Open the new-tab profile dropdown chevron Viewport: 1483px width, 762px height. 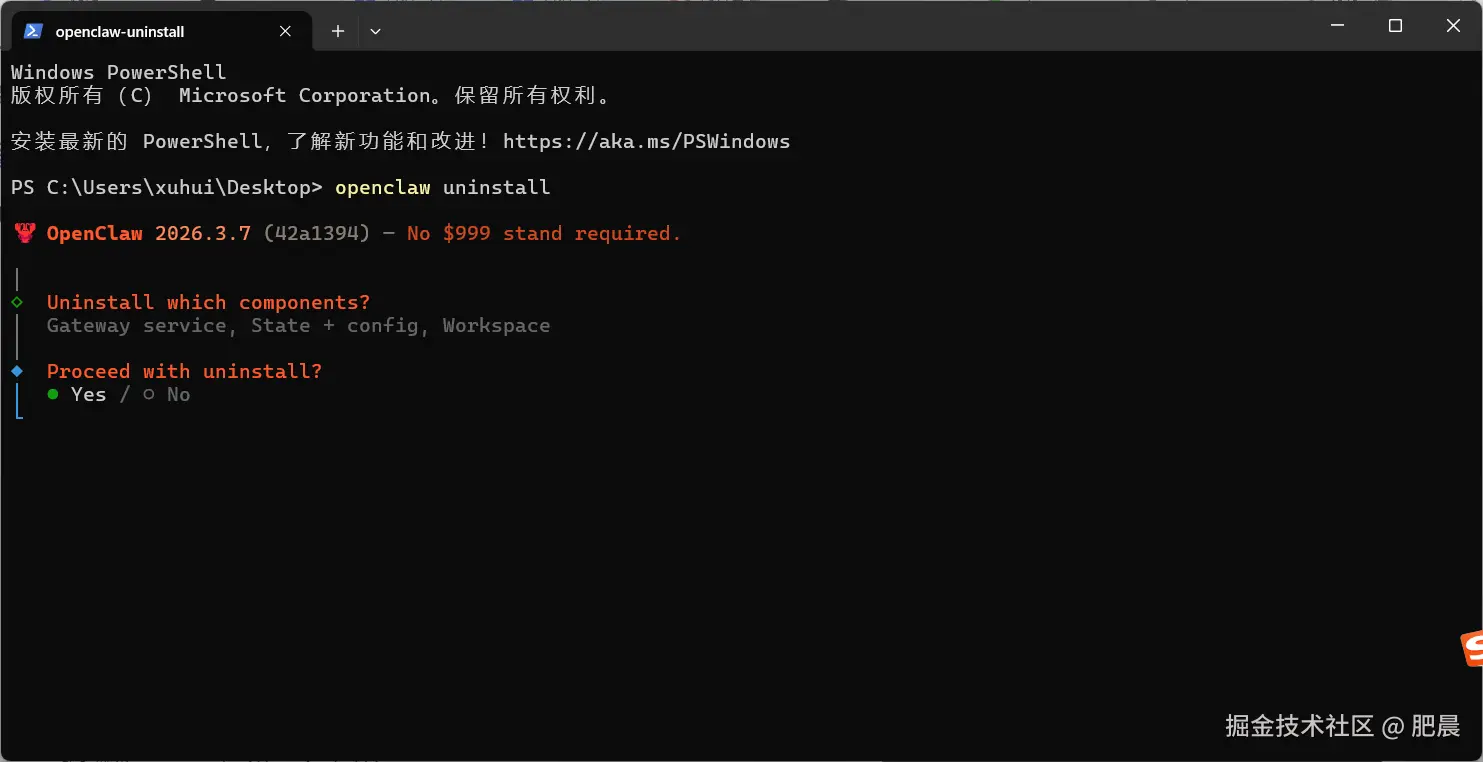point(375,31)
